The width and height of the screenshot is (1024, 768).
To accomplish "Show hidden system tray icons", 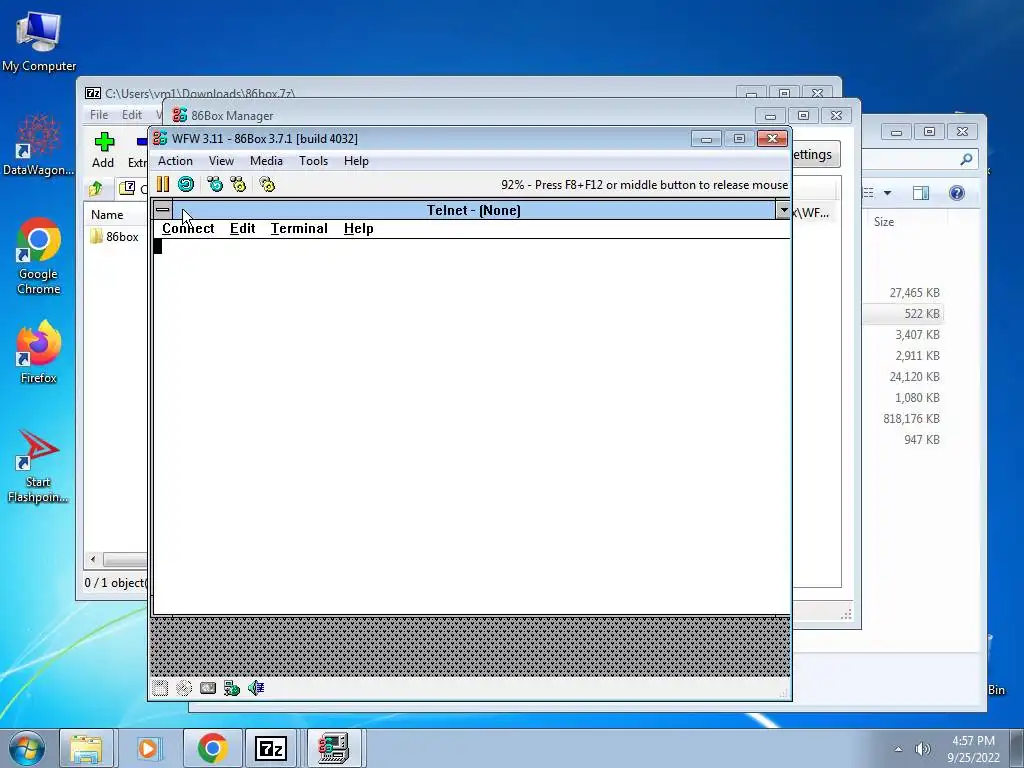I will pyautogui.click(x=898, y=749).
